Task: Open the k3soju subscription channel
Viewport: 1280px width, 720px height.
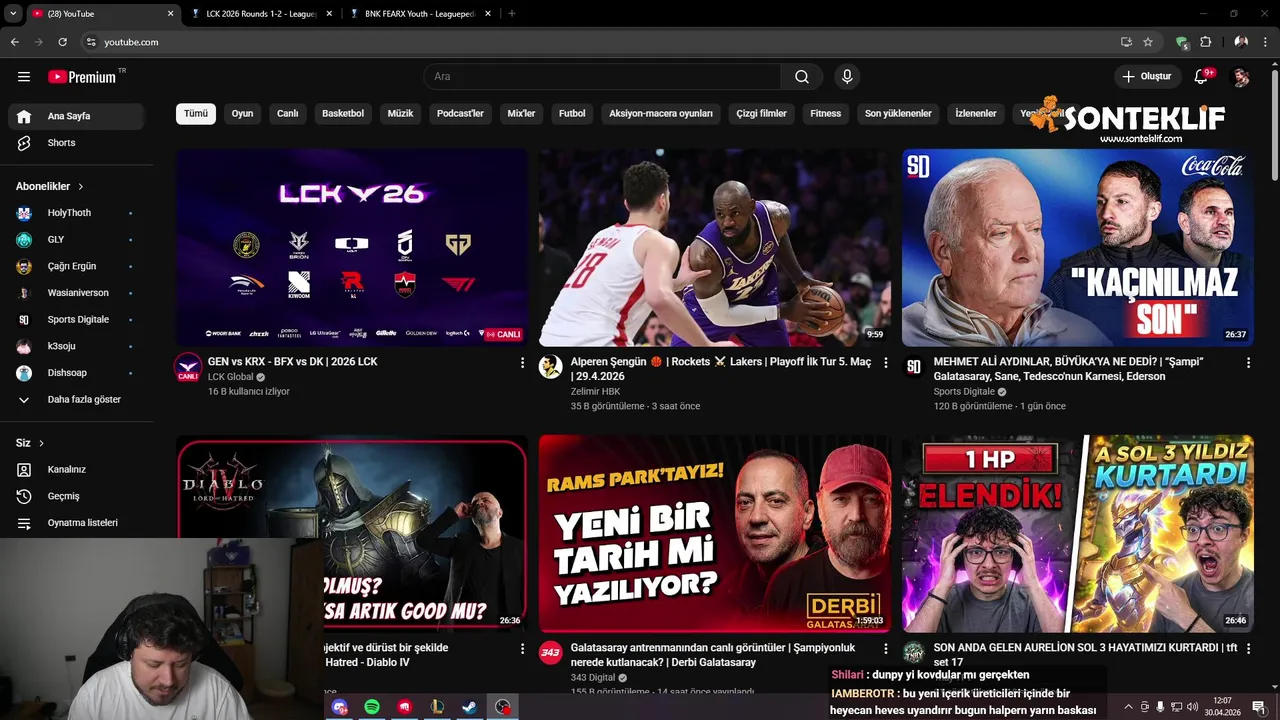Action: coord(76,346)
